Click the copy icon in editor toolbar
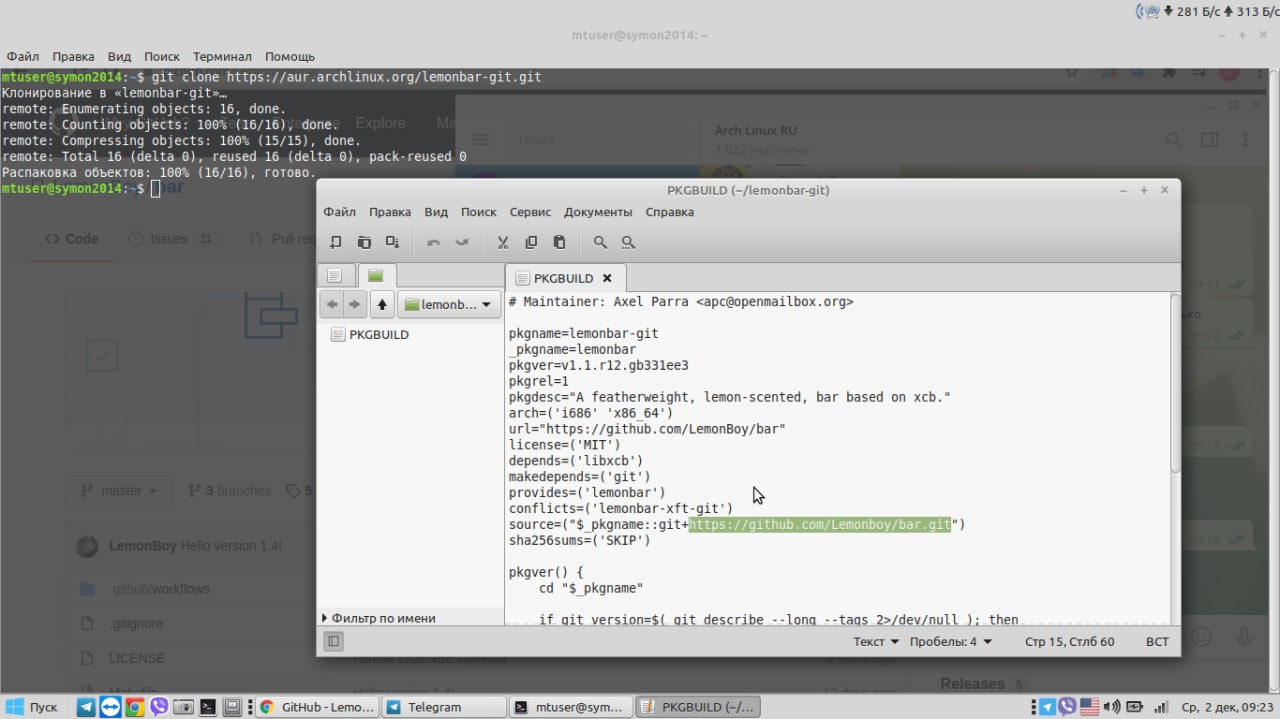 click(531, 242)
